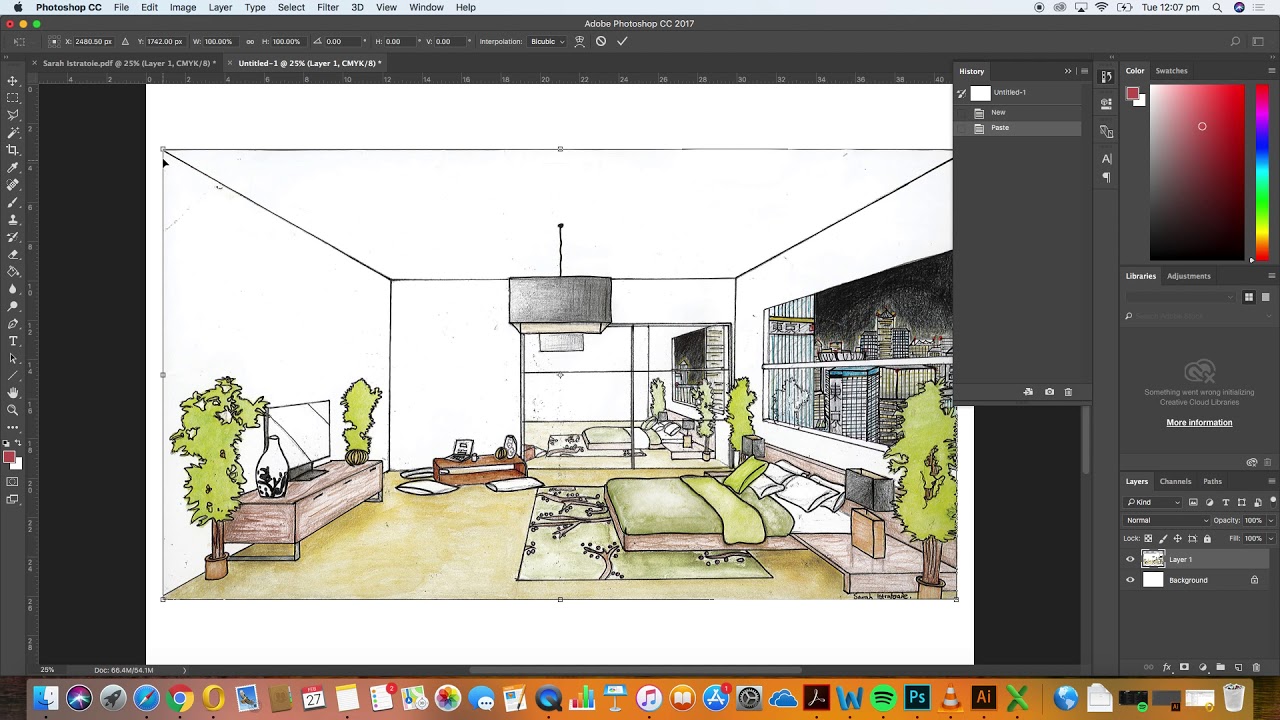The image size is (1280, 720).
Task: Collapse the History panel double arrows
Action: click(1068, 71)
